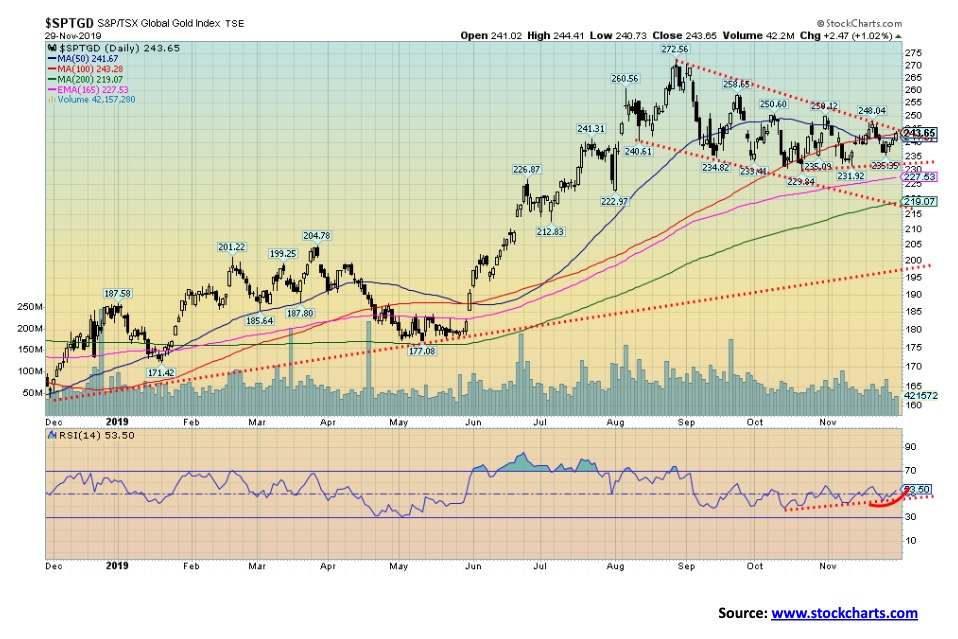Click the 219.07 MA axis tag
The height and width of the screenshot is (639, 958).
pos(920,201)
